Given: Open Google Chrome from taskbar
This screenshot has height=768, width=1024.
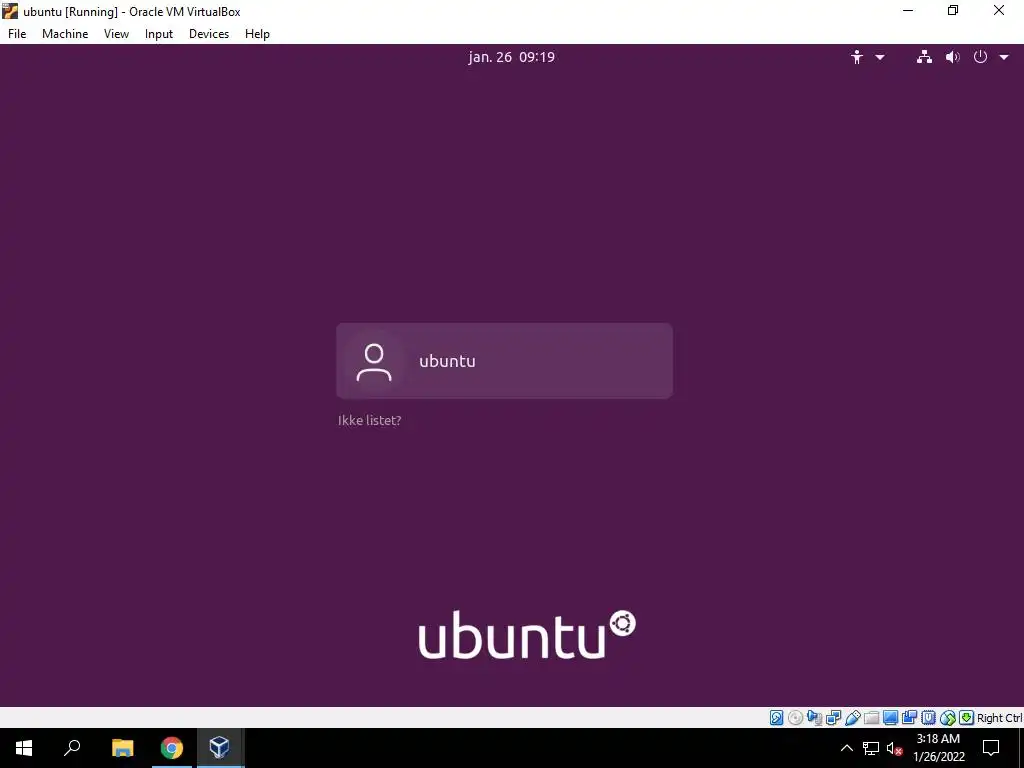Looking at the screenshot, I should click(x=172, y=748).
